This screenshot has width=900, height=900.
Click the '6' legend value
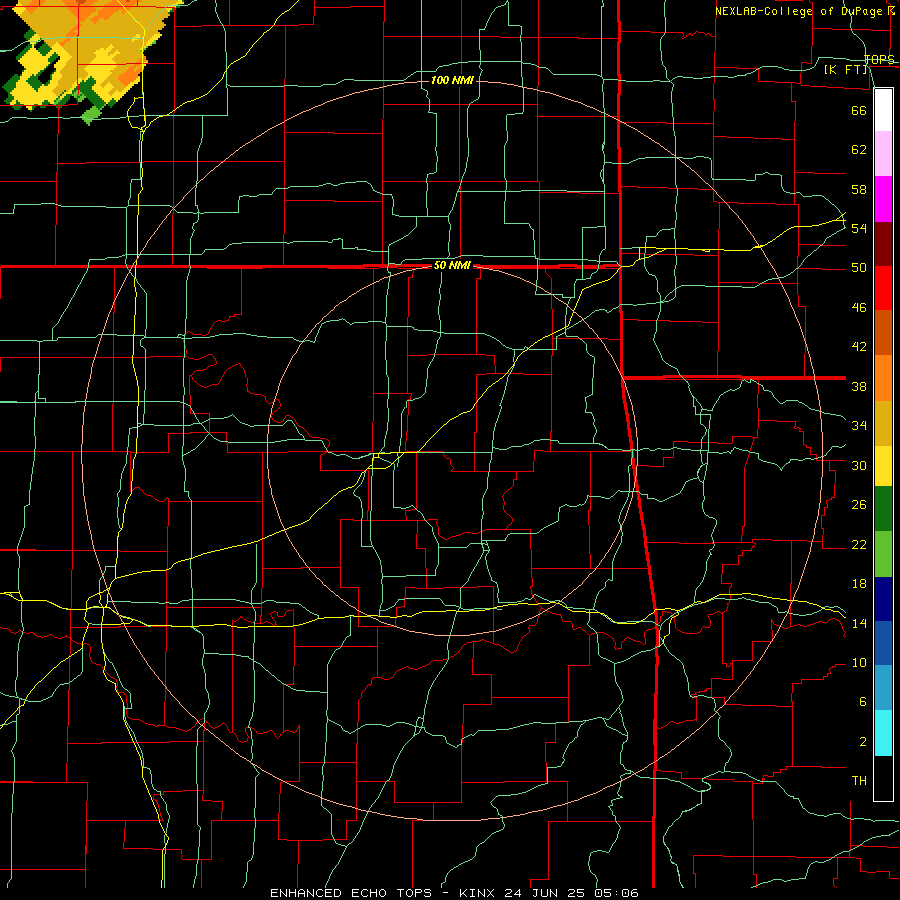[x=862, y=702]
